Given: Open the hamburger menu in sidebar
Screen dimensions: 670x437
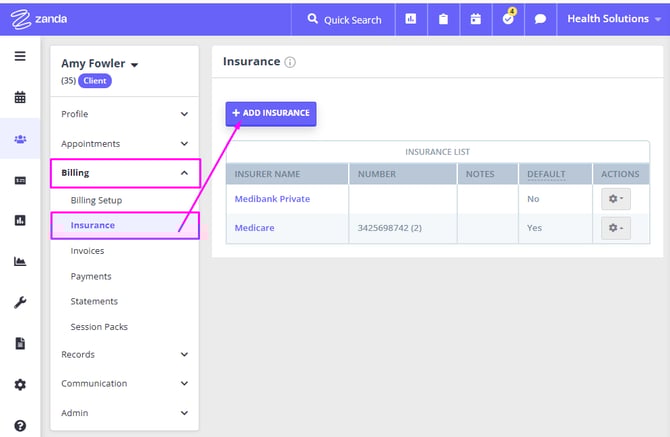Looking at the screenshot, I should point(20,56).
